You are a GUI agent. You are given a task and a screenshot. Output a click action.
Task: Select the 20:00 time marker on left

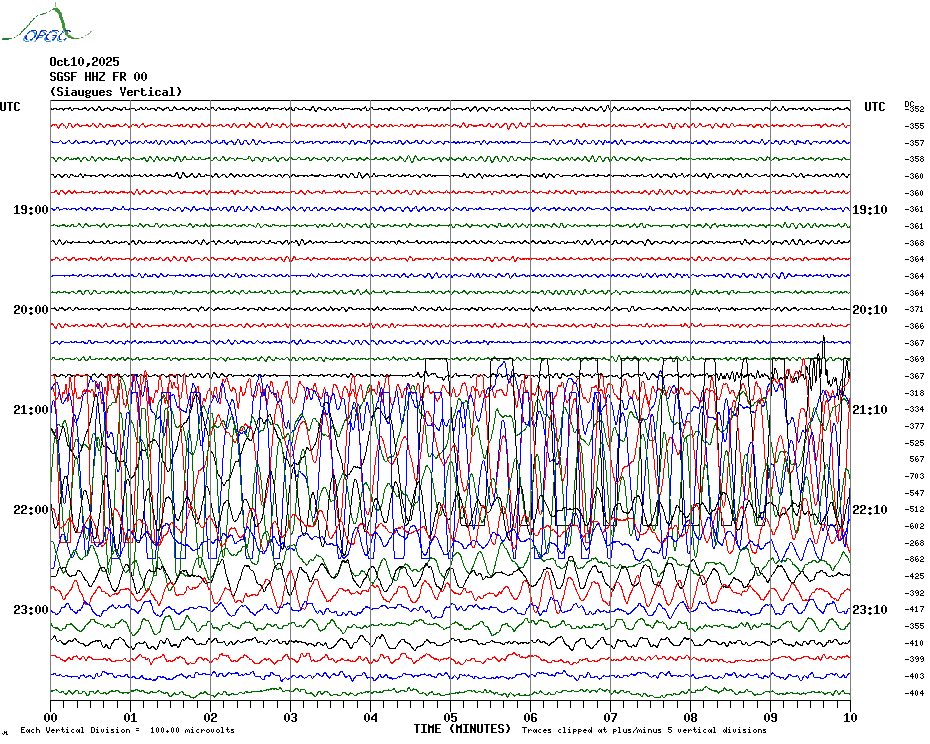(x=30, y=310)
